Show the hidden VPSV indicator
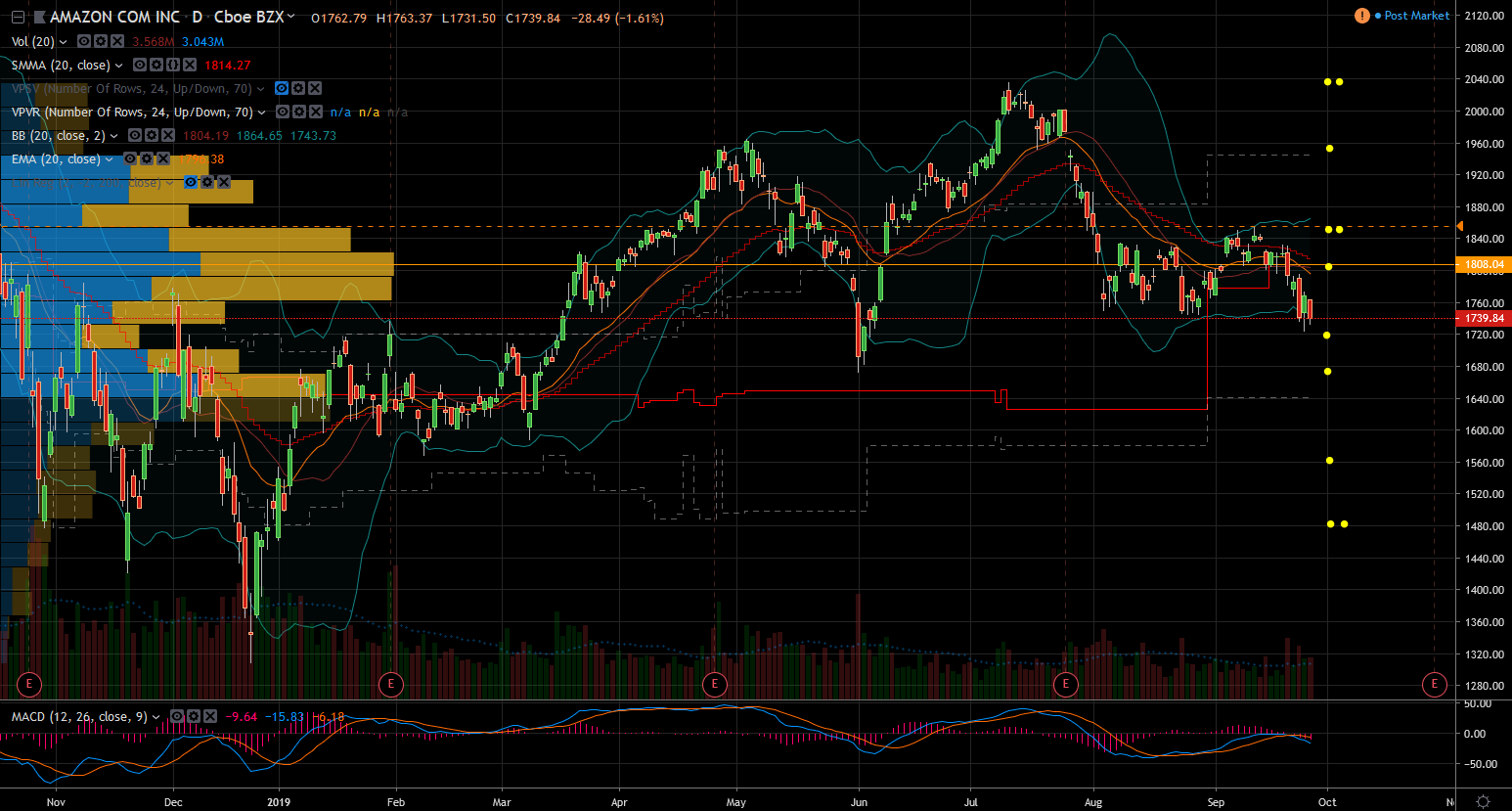This screenshot has width=1512, height=811. click(282, 88)
